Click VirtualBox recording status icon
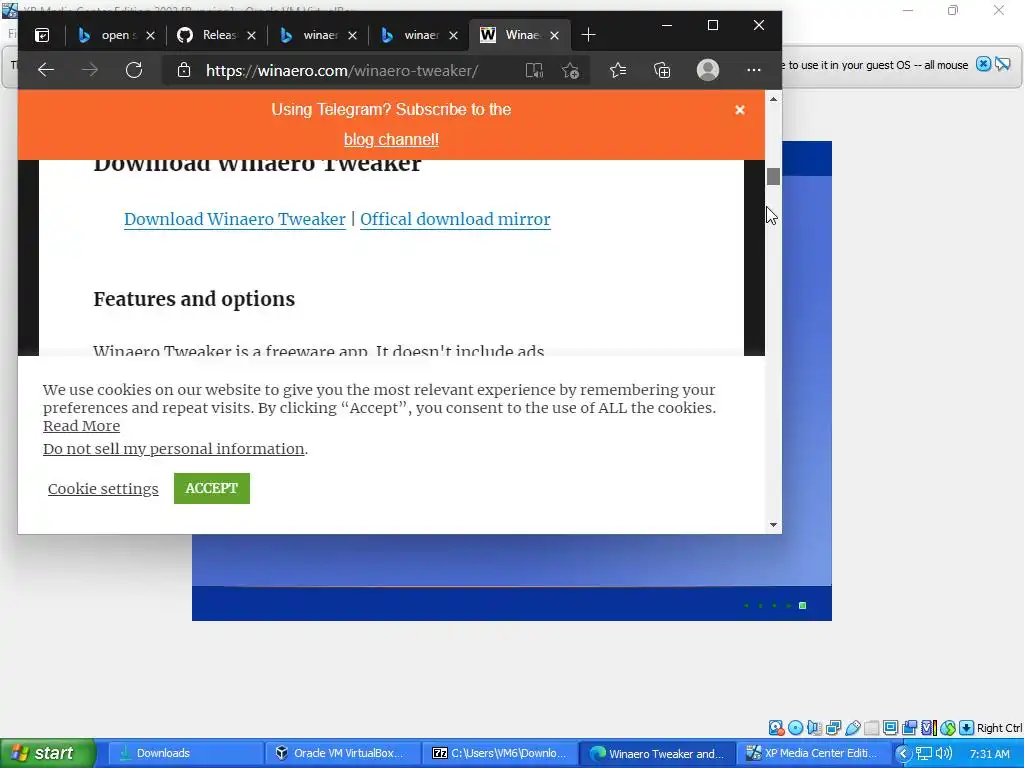The width and height of the screenshot is (1024, 768). tap(909, 728)
